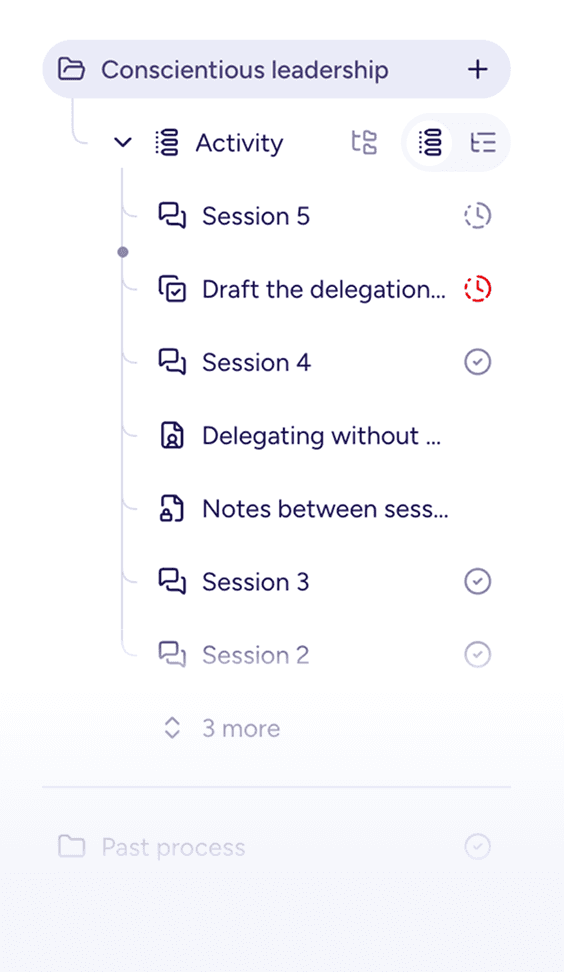Toggle the Session 4 completed checkmark
This screenshot has width=564, height=972.
click(x=478, y=362)
